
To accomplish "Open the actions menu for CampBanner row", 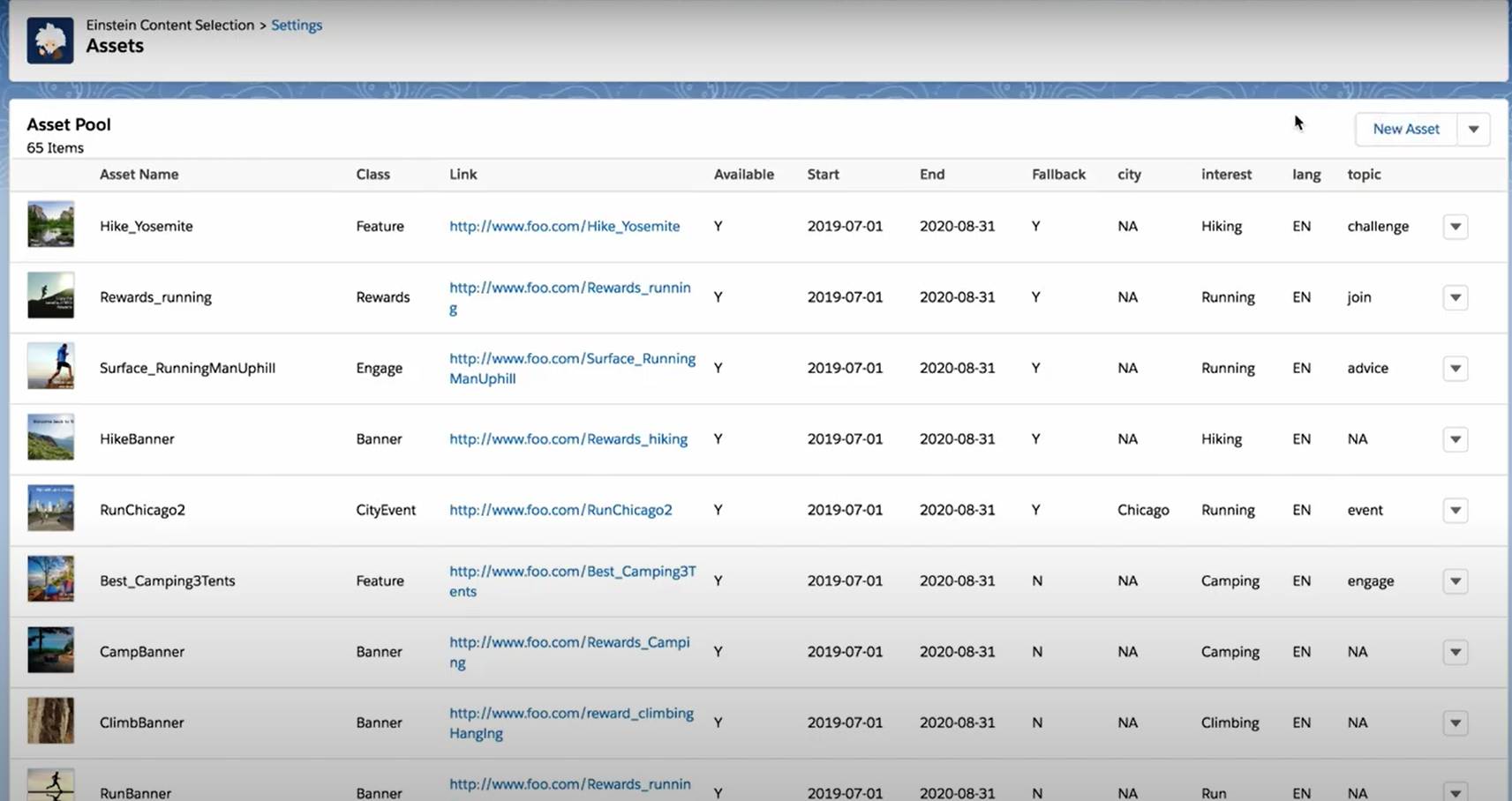I will (1455, 652).
